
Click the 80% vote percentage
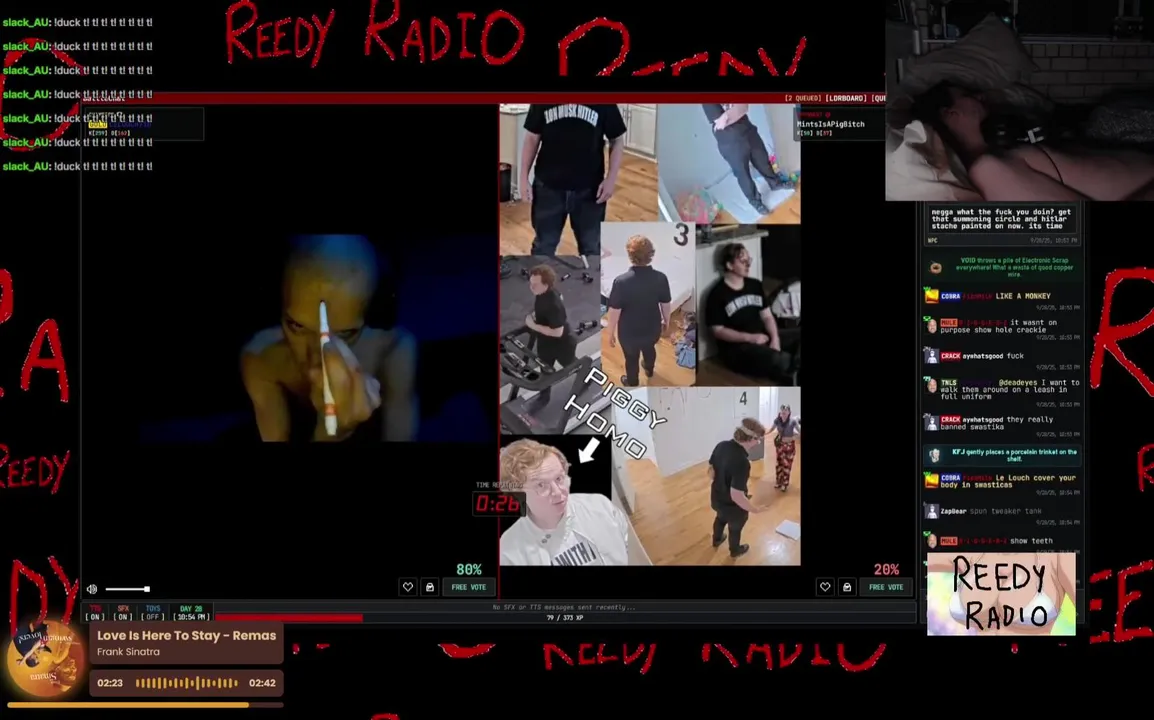point(469,569)
